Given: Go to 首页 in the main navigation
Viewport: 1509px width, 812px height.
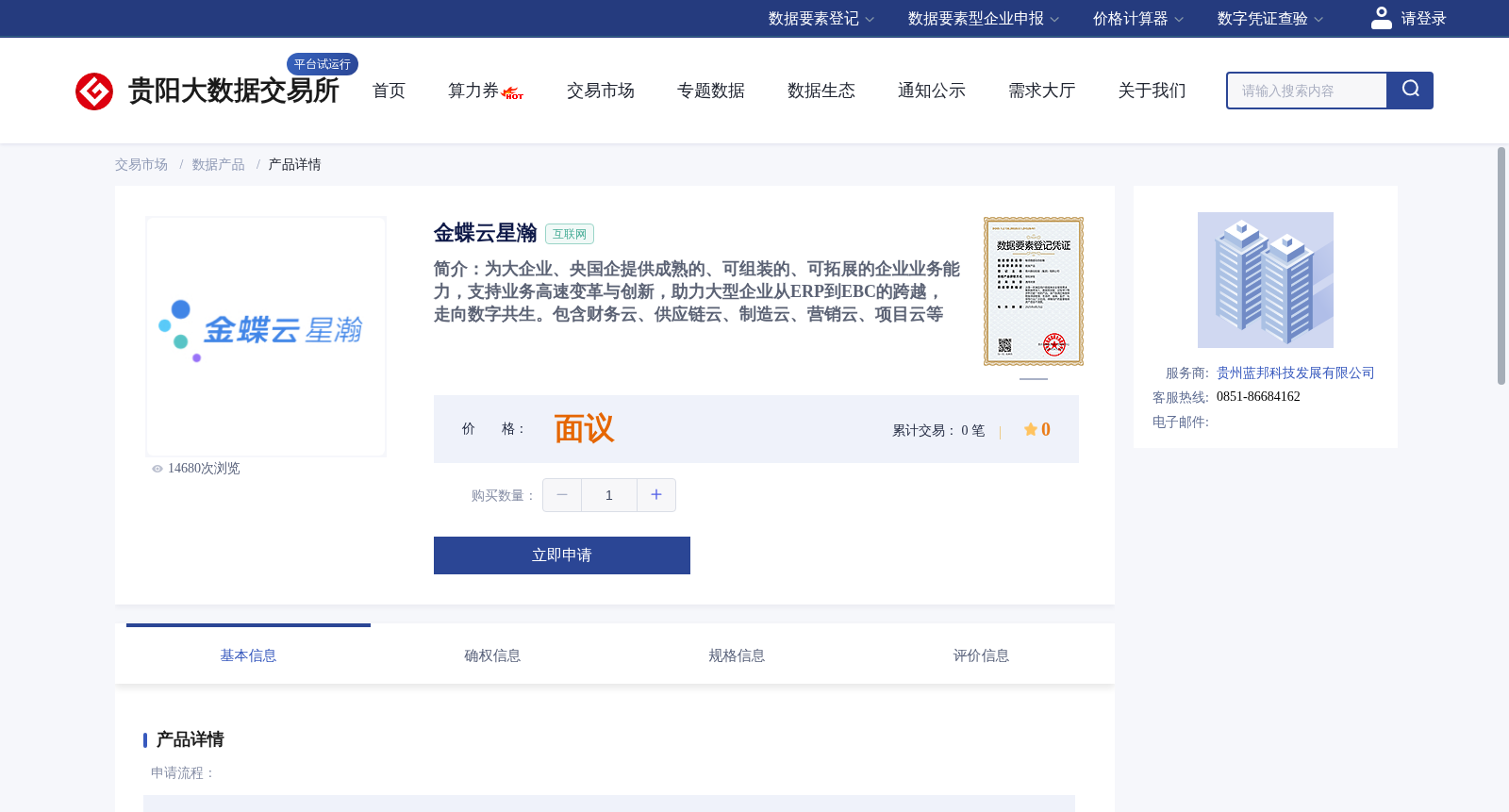Looking at the screenshot, I should pos(389,91).
